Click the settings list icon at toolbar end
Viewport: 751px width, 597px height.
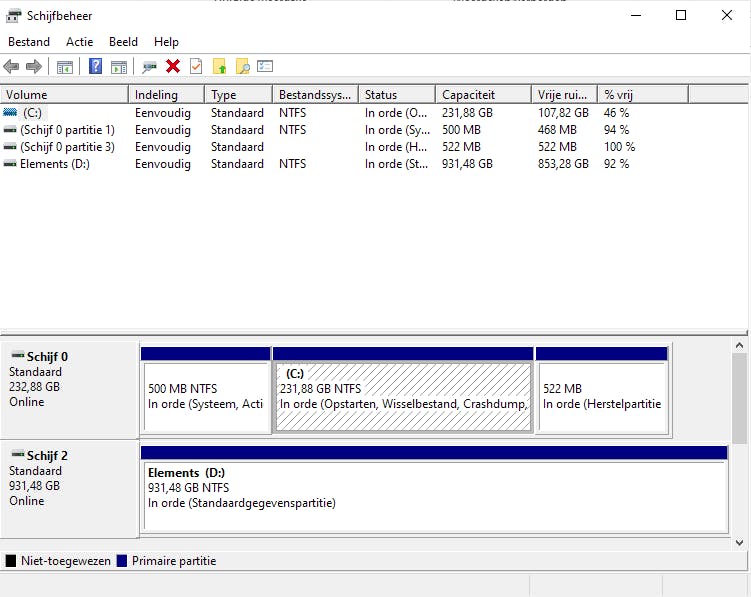pyautogui.click(x=265, y=66)
